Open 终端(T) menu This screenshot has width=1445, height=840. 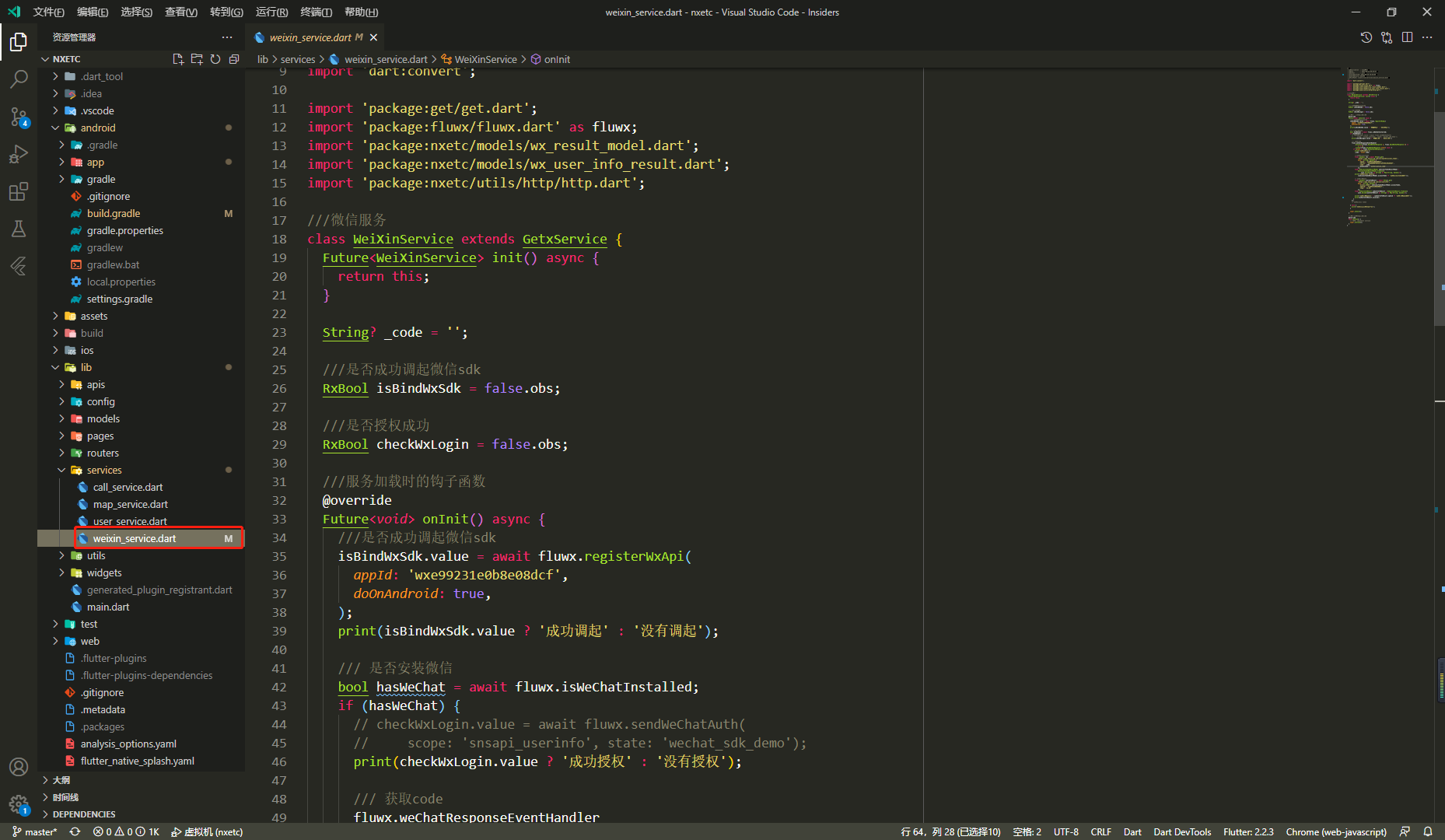(316, 12)
